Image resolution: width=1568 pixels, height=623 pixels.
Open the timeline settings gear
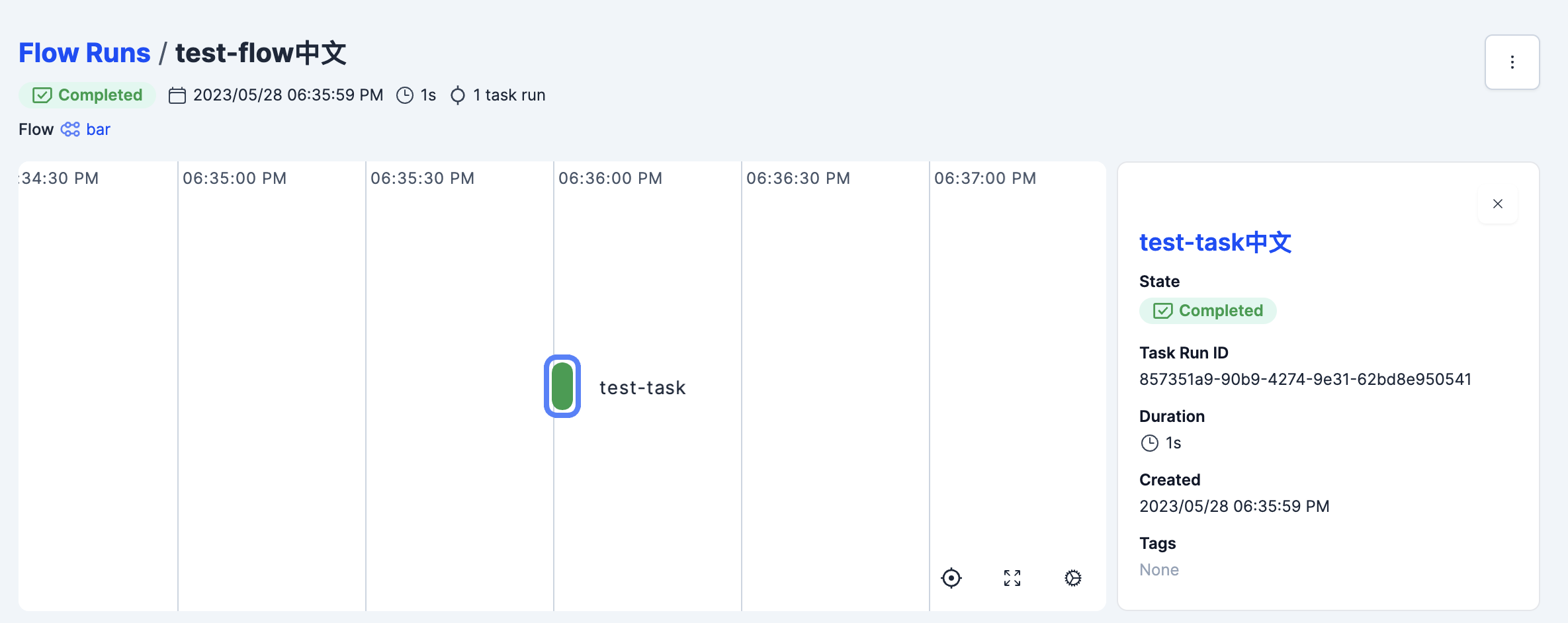point(1073,577)
